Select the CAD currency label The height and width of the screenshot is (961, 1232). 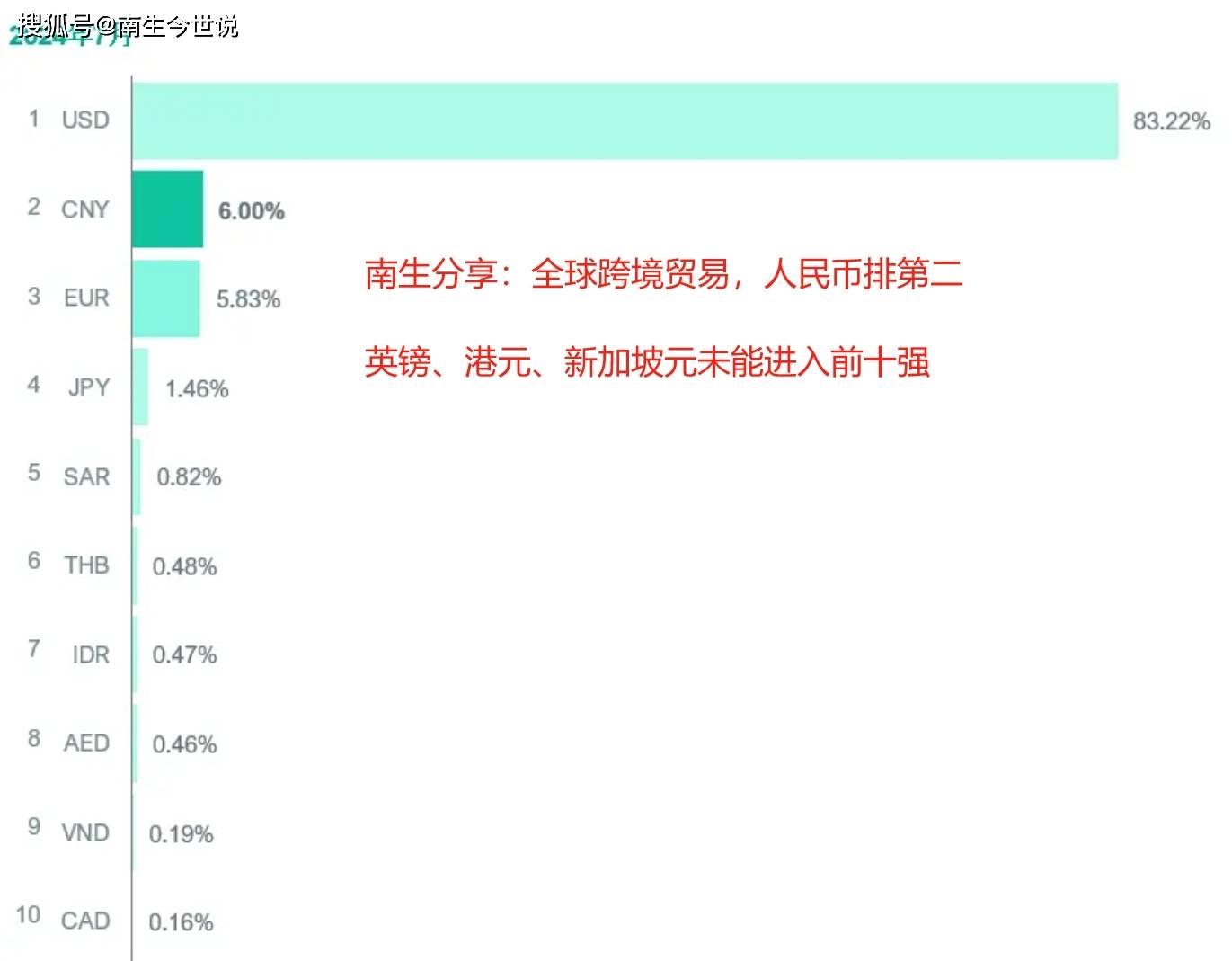tap(85, 921)
